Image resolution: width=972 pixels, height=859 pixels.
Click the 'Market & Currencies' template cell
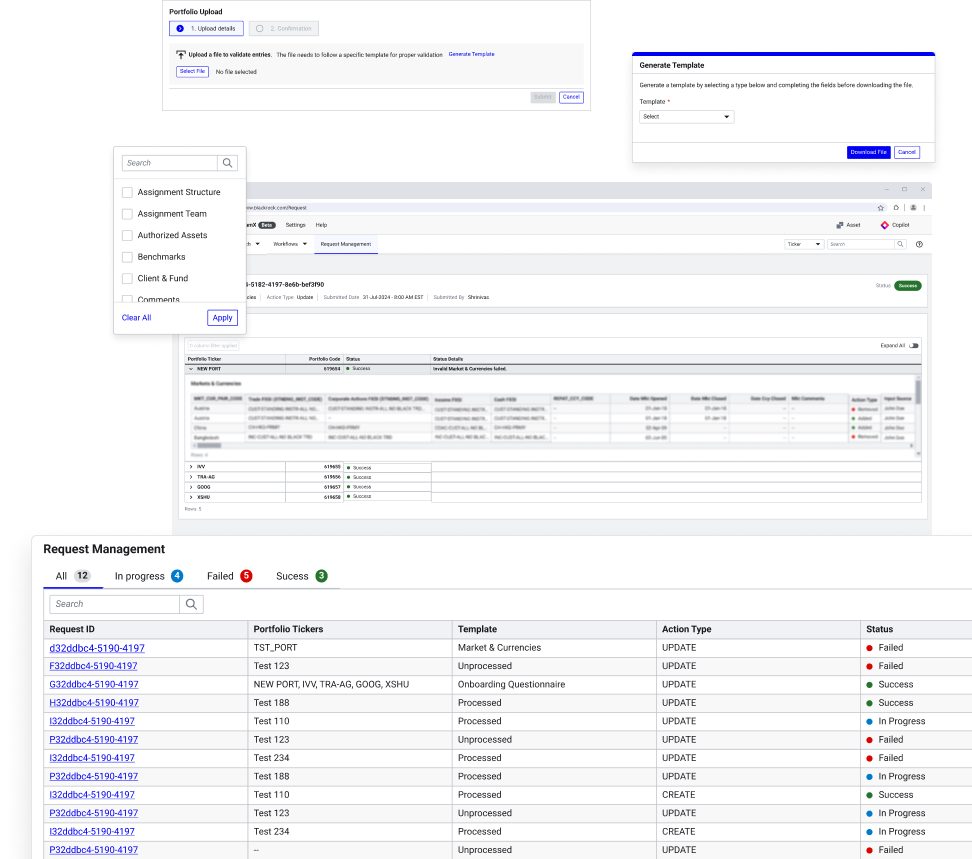click(554, 648)
